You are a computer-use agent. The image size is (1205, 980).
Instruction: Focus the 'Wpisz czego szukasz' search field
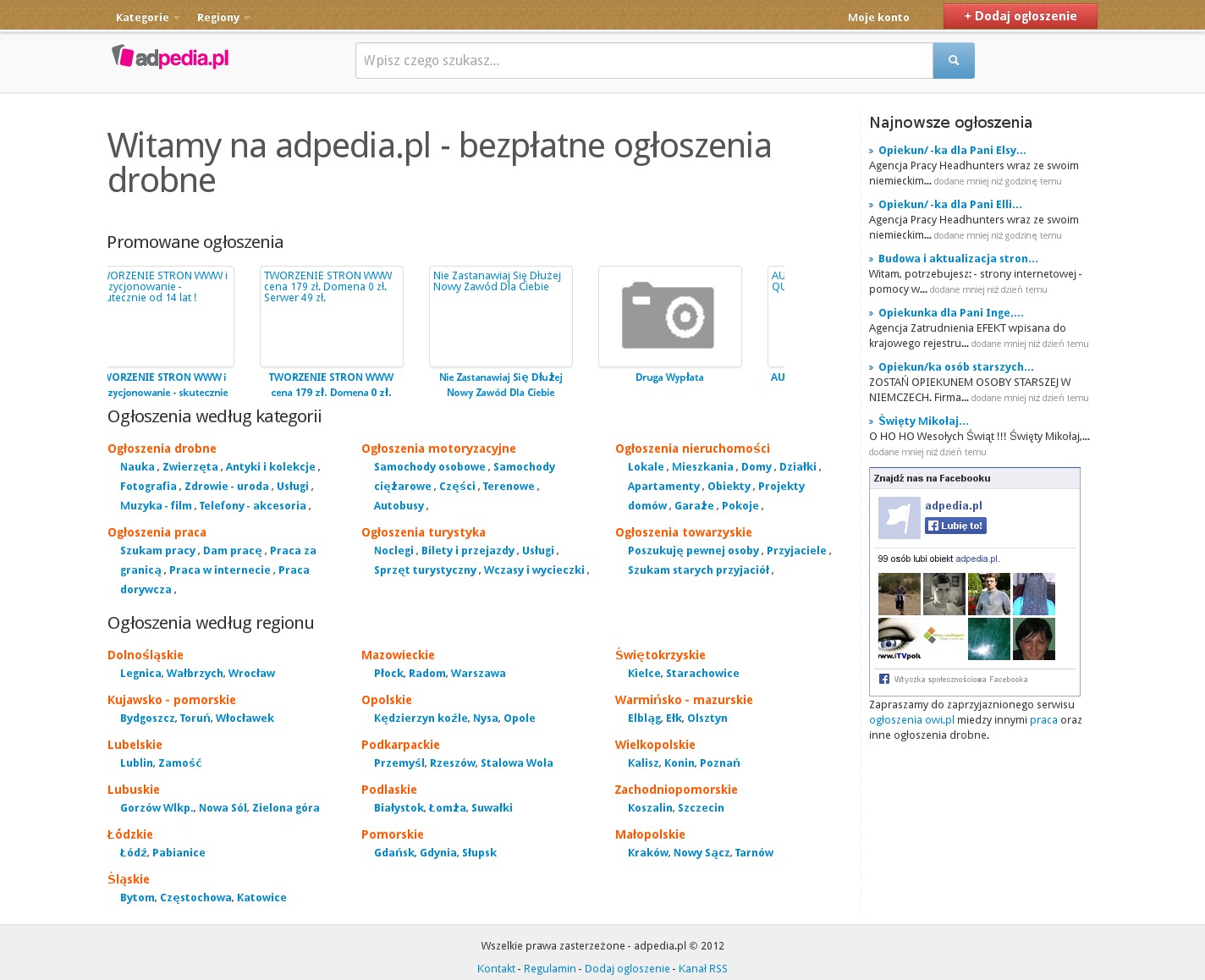pos(643,61)
